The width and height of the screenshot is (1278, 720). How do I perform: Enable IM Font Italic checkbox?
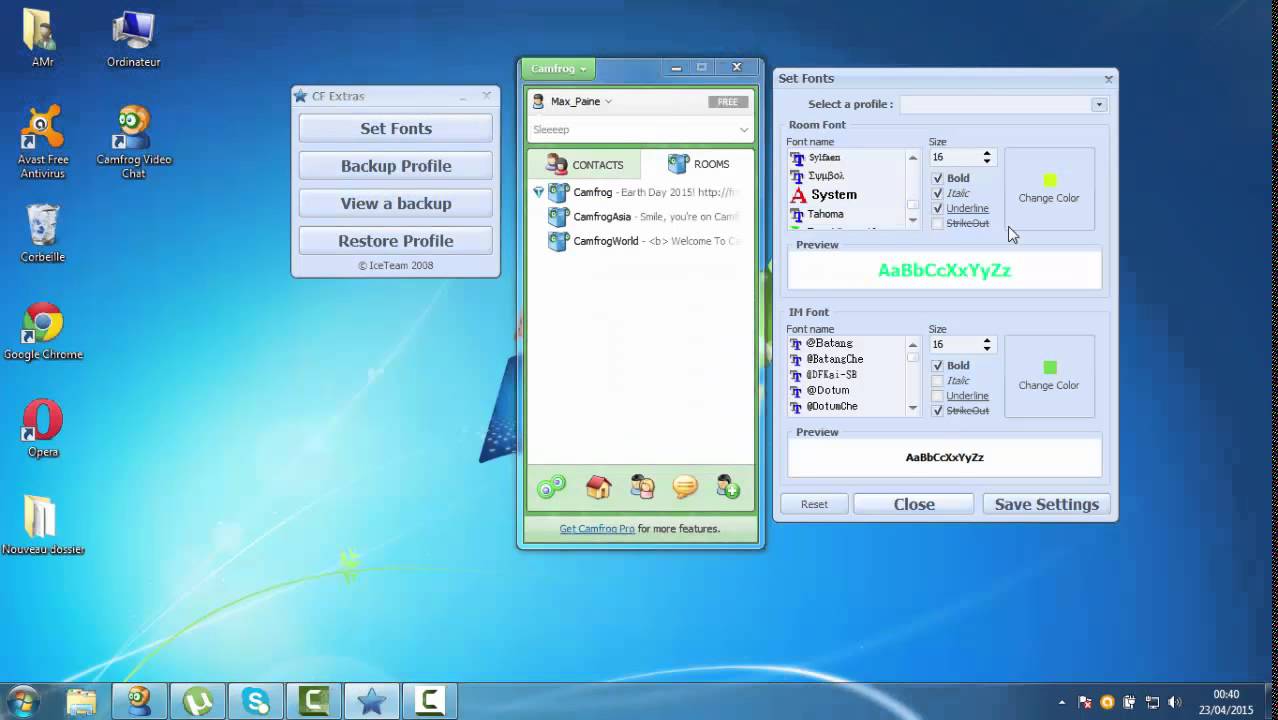point(937,380)
